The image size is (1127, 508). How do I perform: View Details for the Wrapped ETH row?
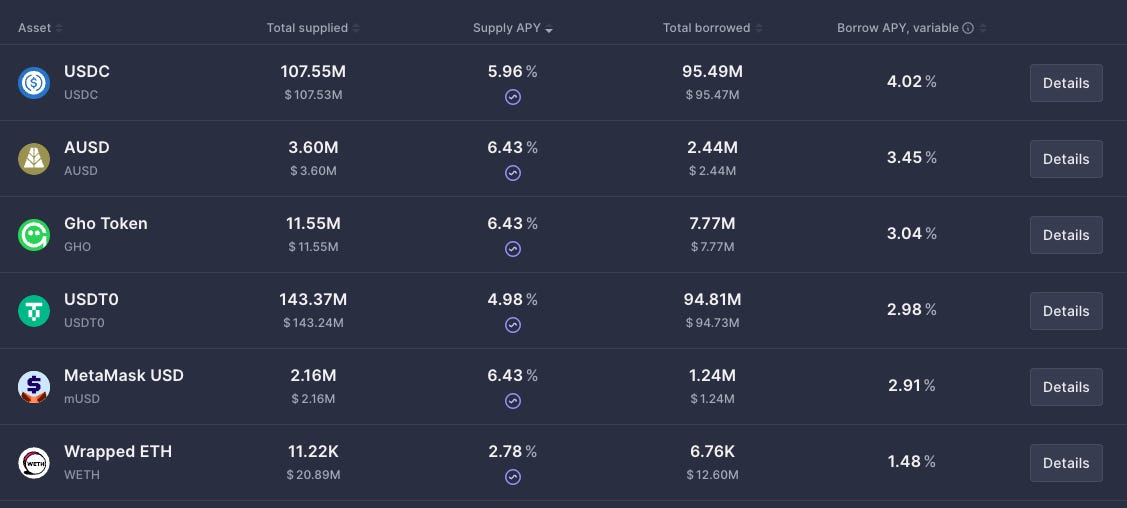(1066, 463)
